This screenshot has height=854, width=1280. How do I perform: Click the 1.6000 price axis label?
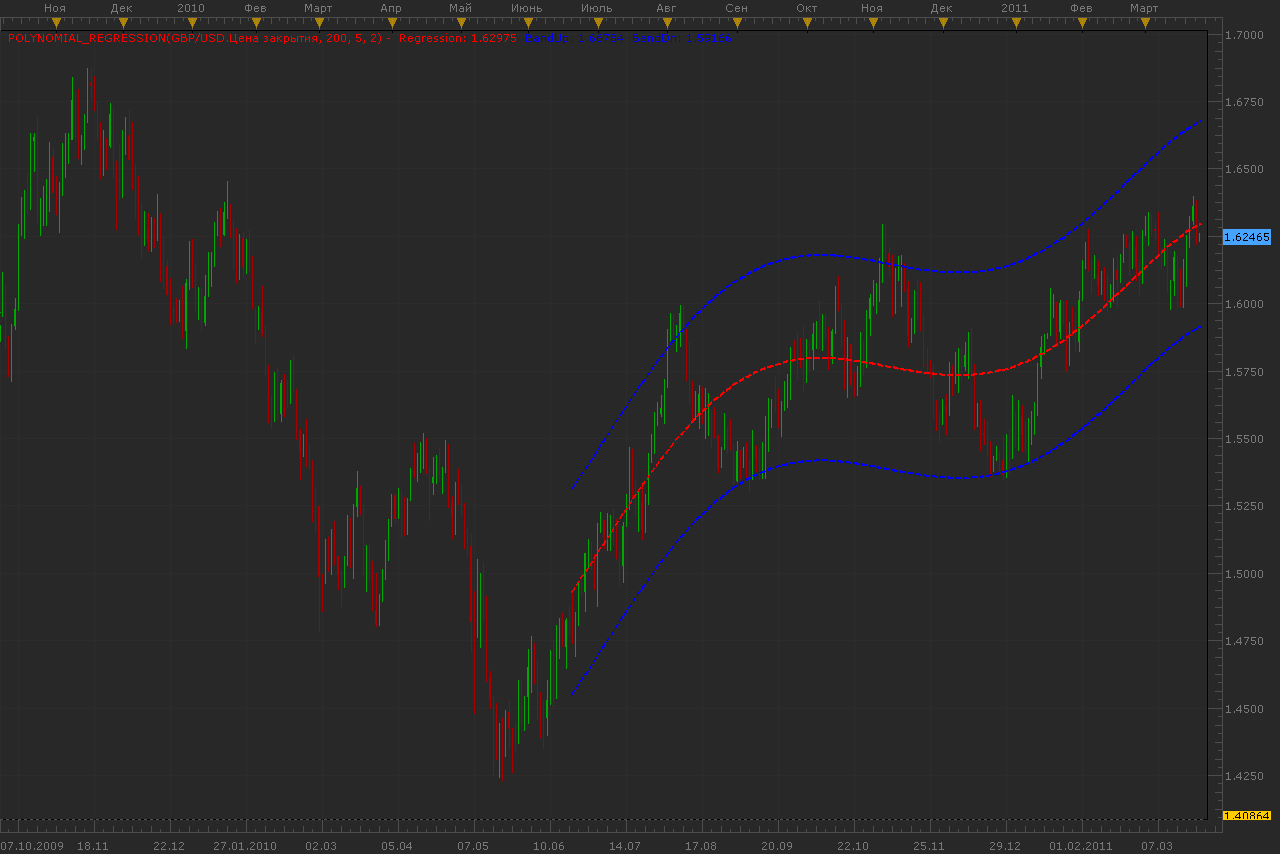tap(1246, 305)
